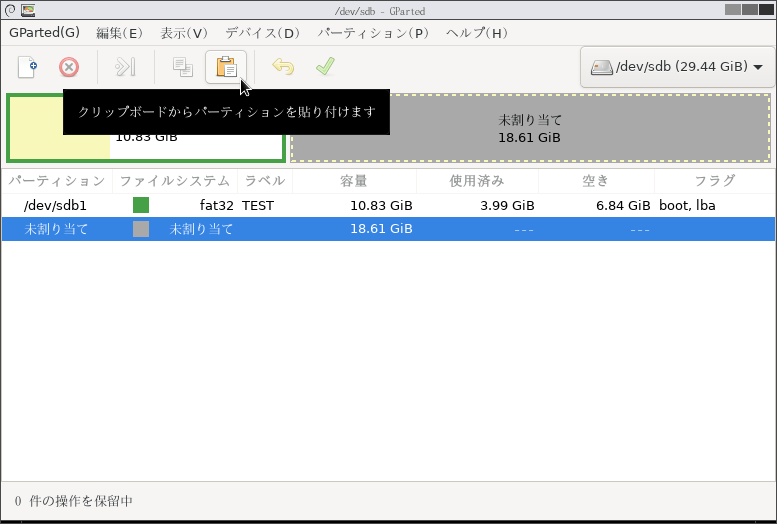The height and width of the screenshot is (524, 777).
Task: Click the boot, lba flags cell
Action: 687,205
